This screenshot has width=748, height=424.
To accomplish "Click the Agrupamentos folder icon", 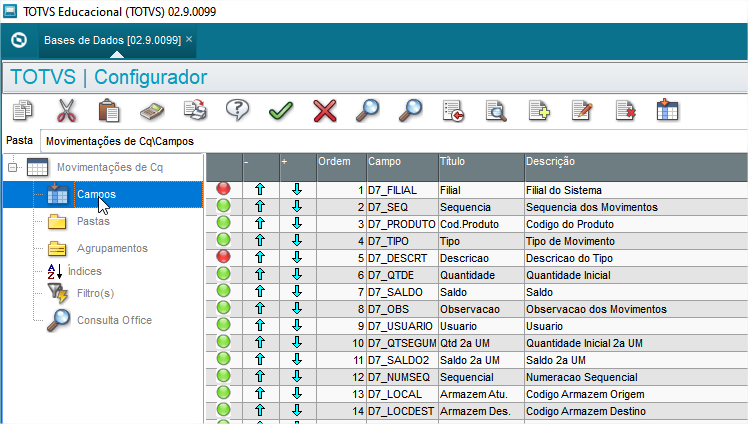I will coord(57,248).
